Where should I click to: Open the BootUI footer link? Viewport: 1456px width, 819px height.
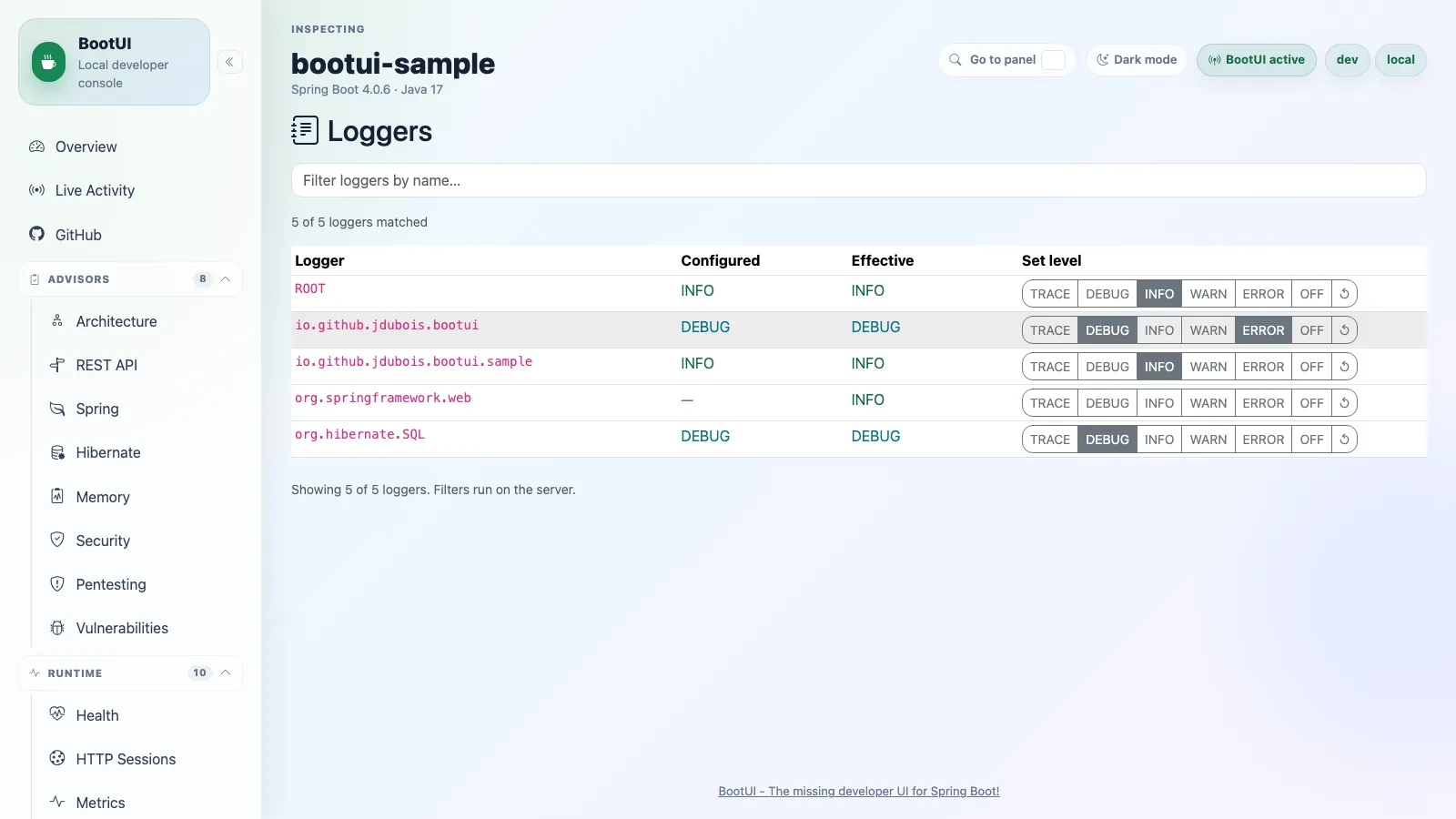click(858, 791)
